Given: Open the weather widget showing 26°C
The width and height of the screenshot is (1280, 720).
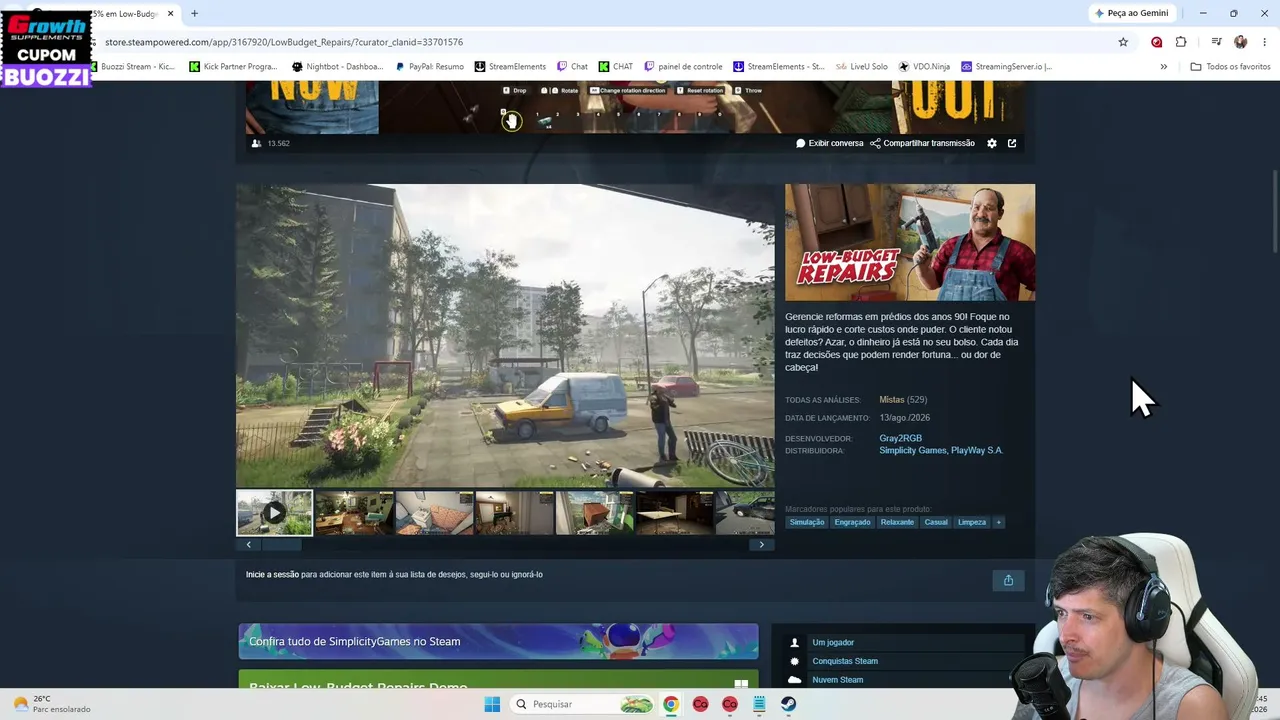Looking at the screenshot, I should (x=50, y=704).
